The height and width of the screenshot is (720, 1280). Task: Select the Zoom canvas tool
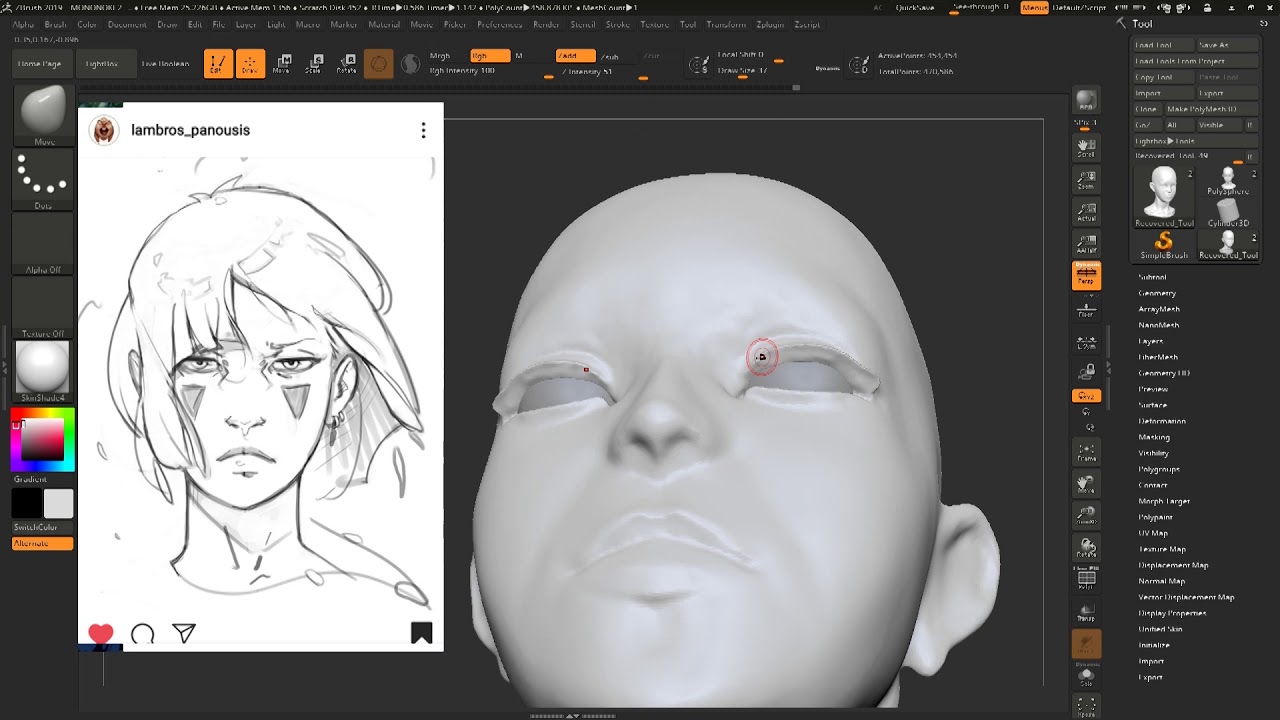(x=1086, y=180)
